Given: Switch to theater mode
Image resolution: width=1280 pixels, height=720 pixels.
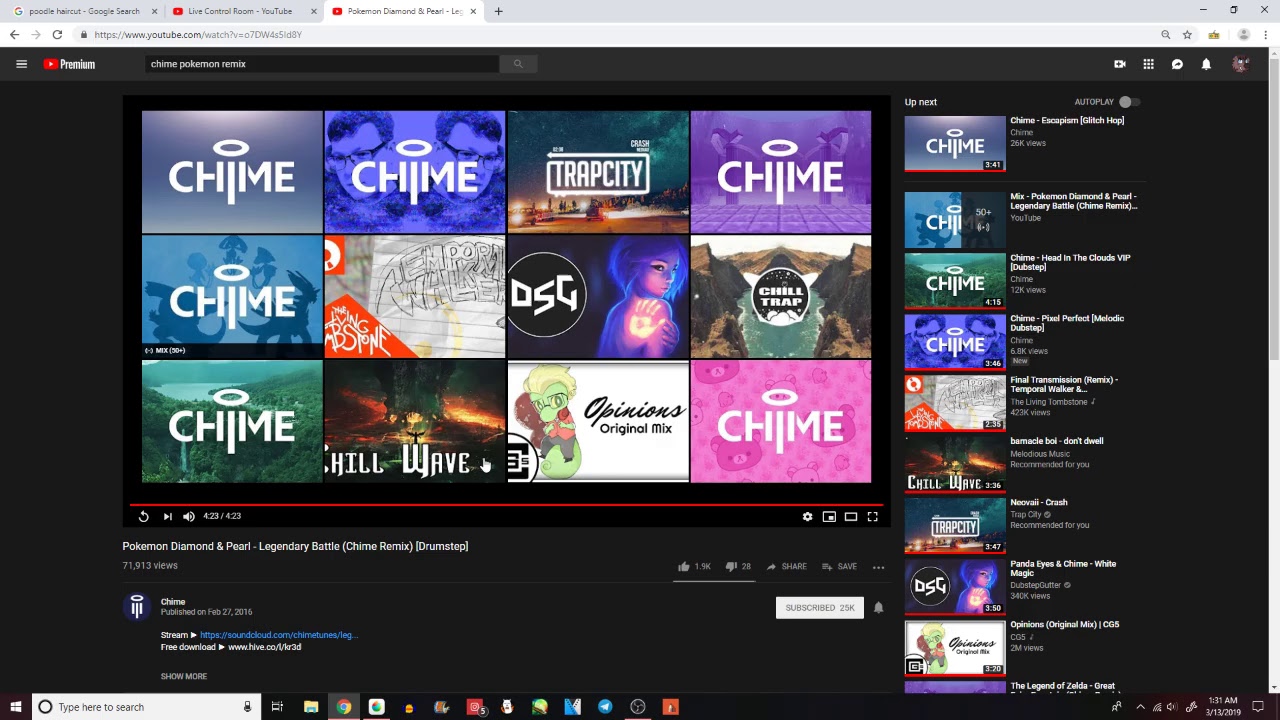Looking at the screenshot, I should coord(851,516).
